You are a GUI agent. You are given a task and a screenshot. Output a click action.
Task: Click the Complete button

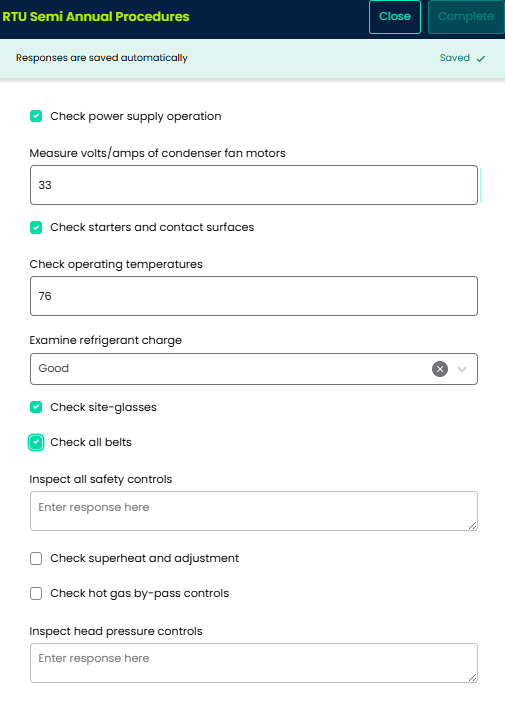tap(466, 17)
